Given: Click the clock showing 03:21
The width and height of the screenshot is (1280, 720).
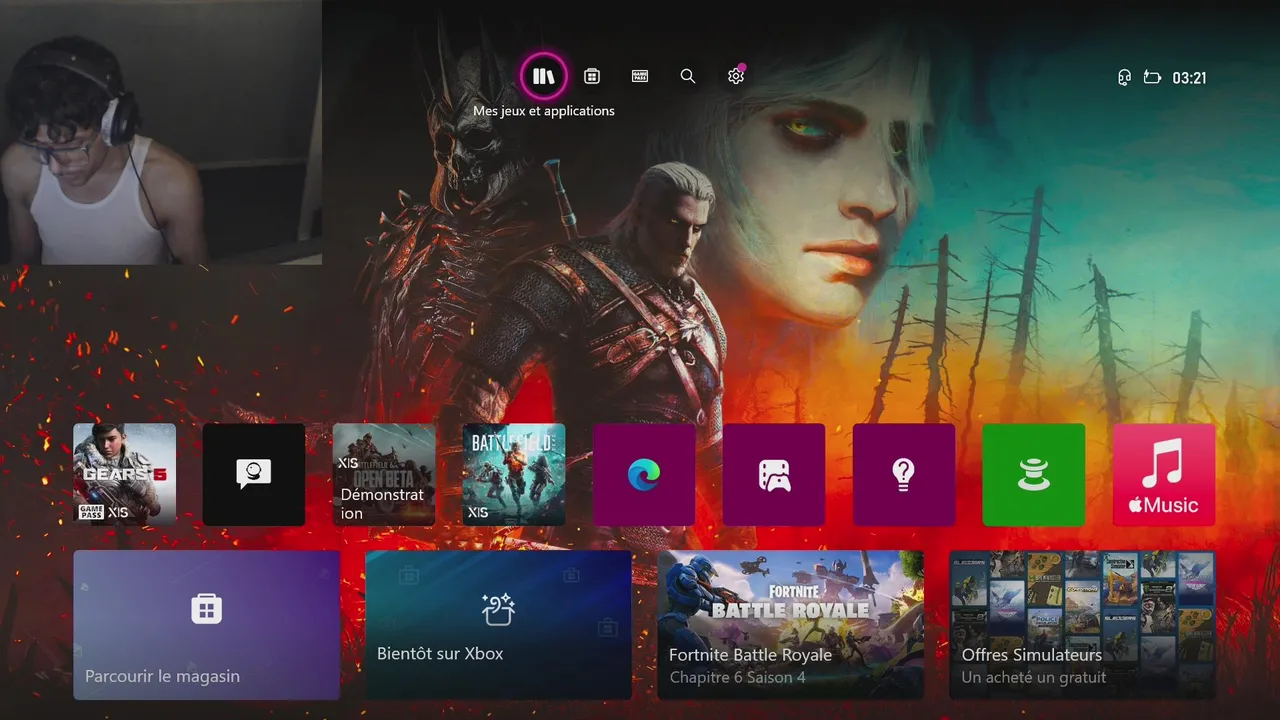Looking at the screenshot, I should tap(1189, 77).
